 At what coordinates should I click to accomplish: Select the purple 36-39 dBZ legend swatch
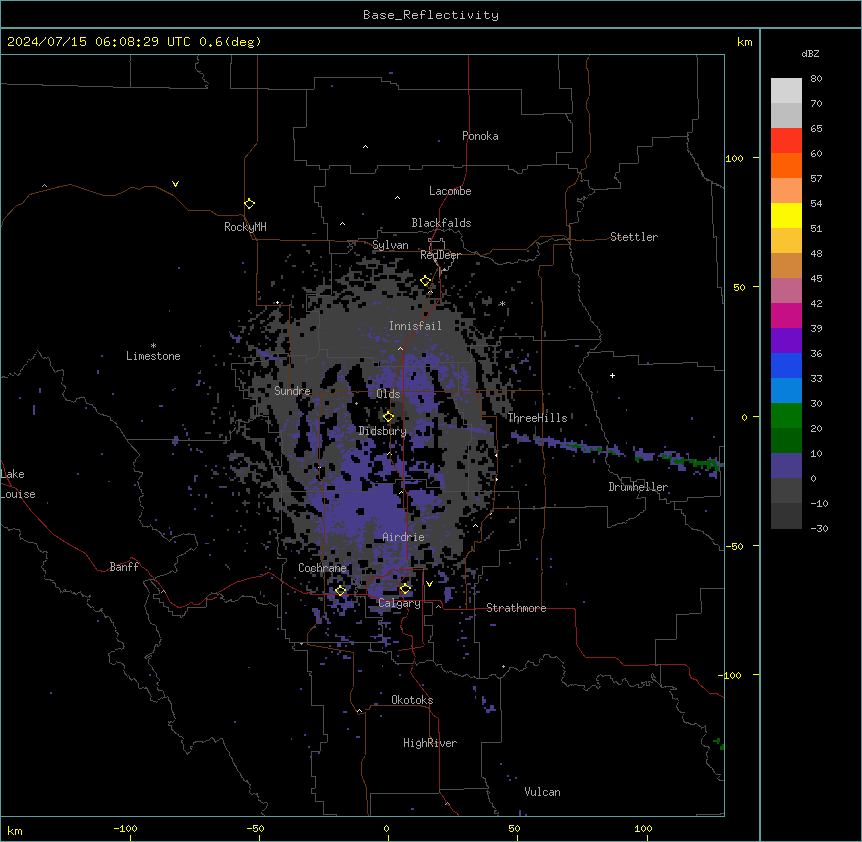[786, 340]
